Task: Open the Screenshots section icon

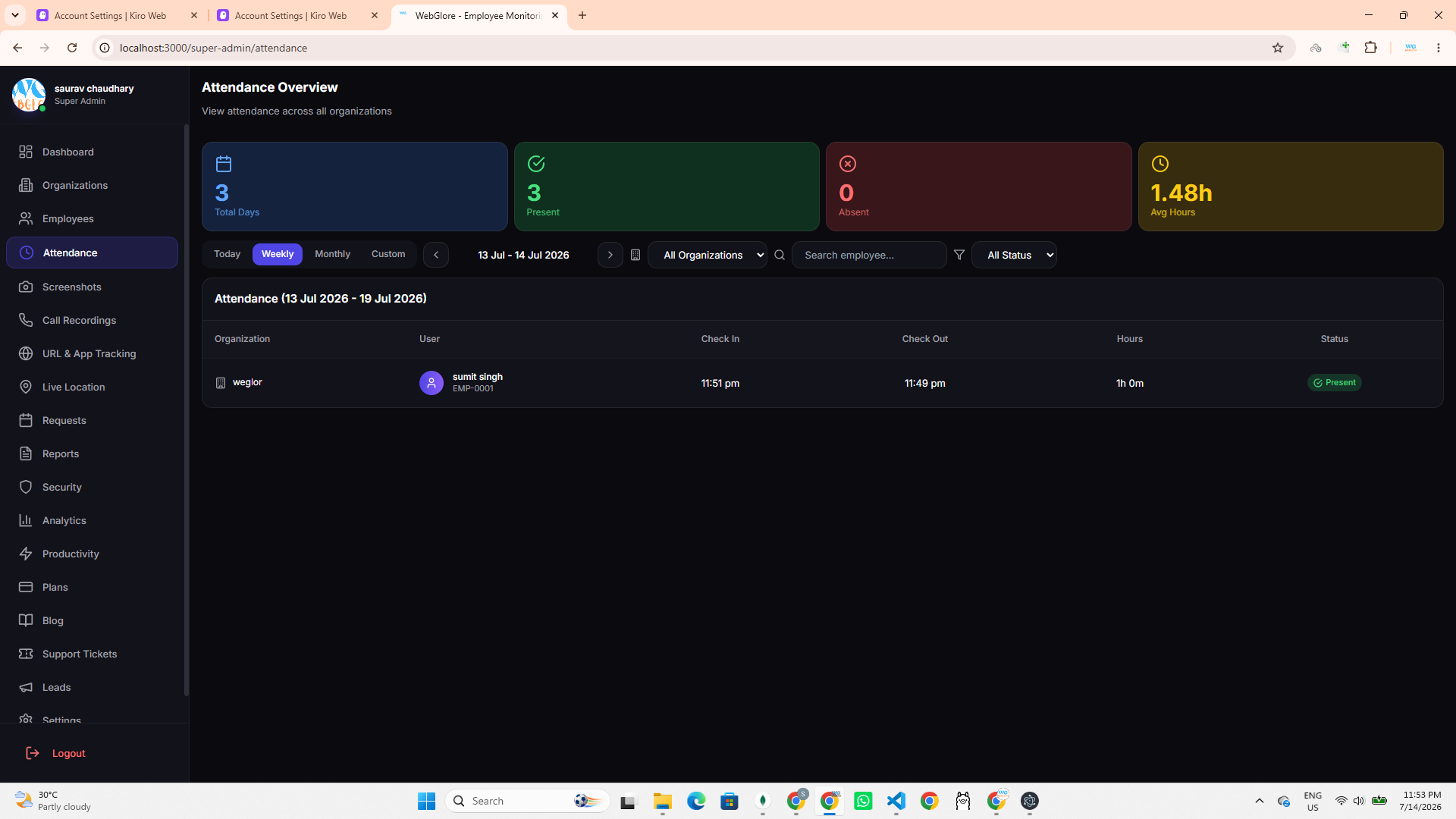Action: [x=26, y=287]
